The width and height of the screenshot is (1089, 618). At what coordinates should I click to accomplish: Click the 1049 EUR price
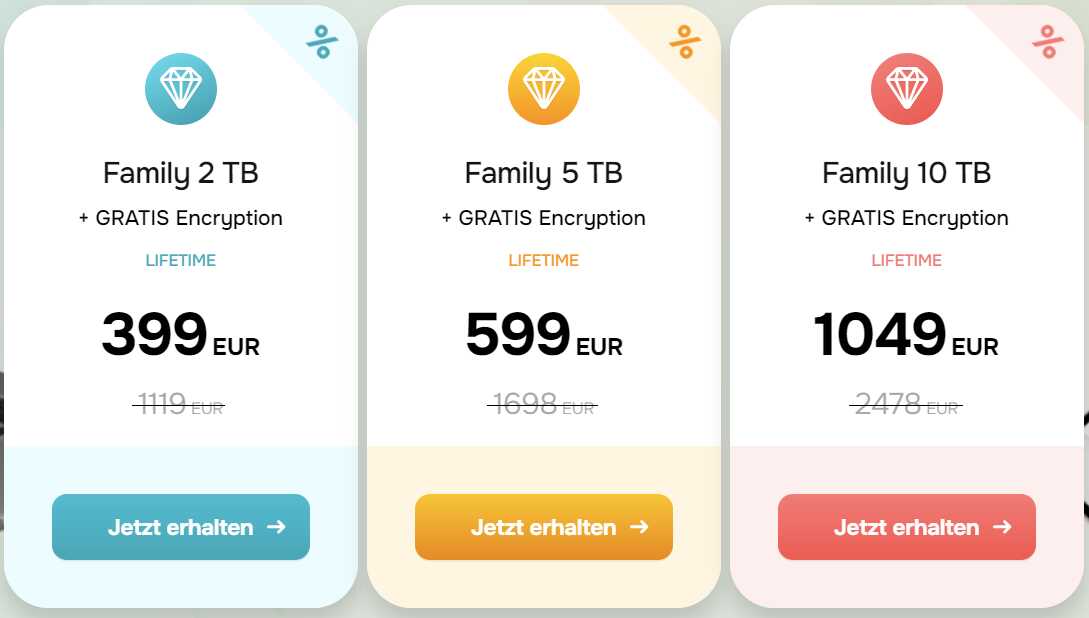pyautogui.click(x=906, y=335)
